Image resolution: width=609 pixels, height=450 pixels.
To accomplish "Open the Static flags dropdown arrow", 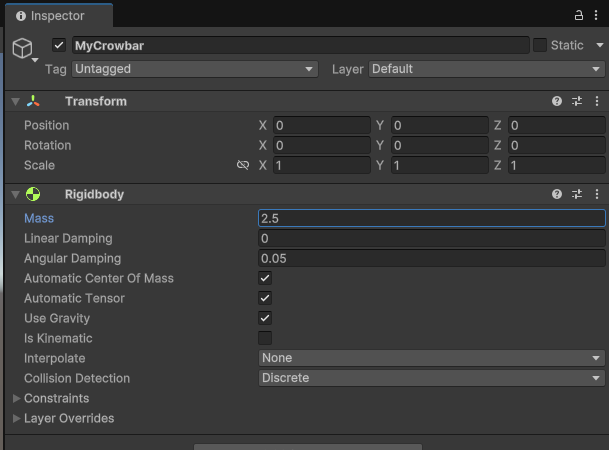I will [x=600, y=45].
